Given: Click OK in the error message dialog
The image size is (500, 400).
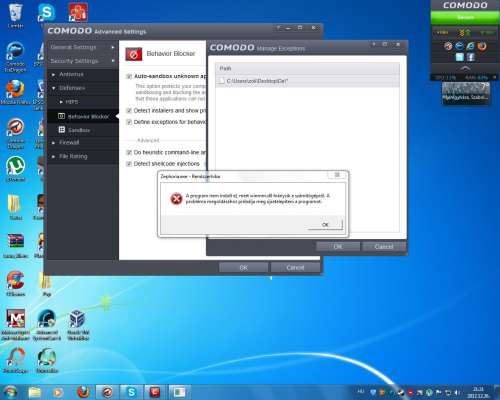Looking at the screenshot, I should pos(325,224).
